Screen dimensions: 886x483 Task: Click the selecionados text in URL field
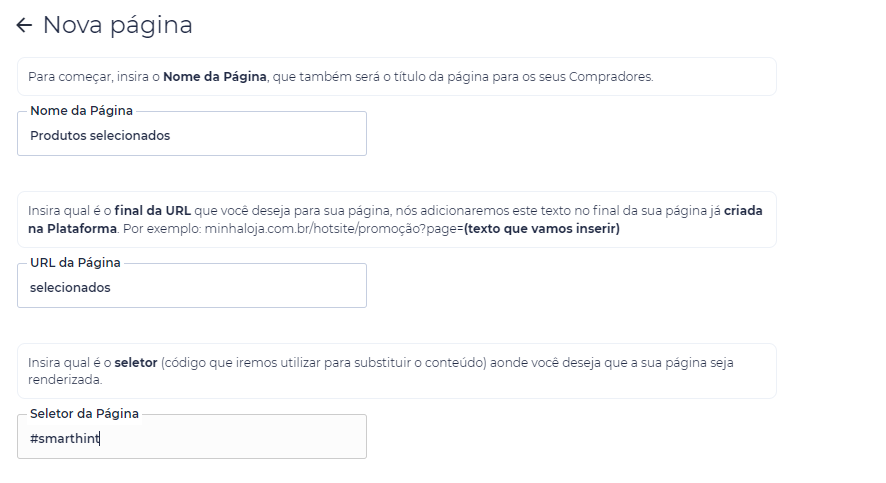pos(70,288)
